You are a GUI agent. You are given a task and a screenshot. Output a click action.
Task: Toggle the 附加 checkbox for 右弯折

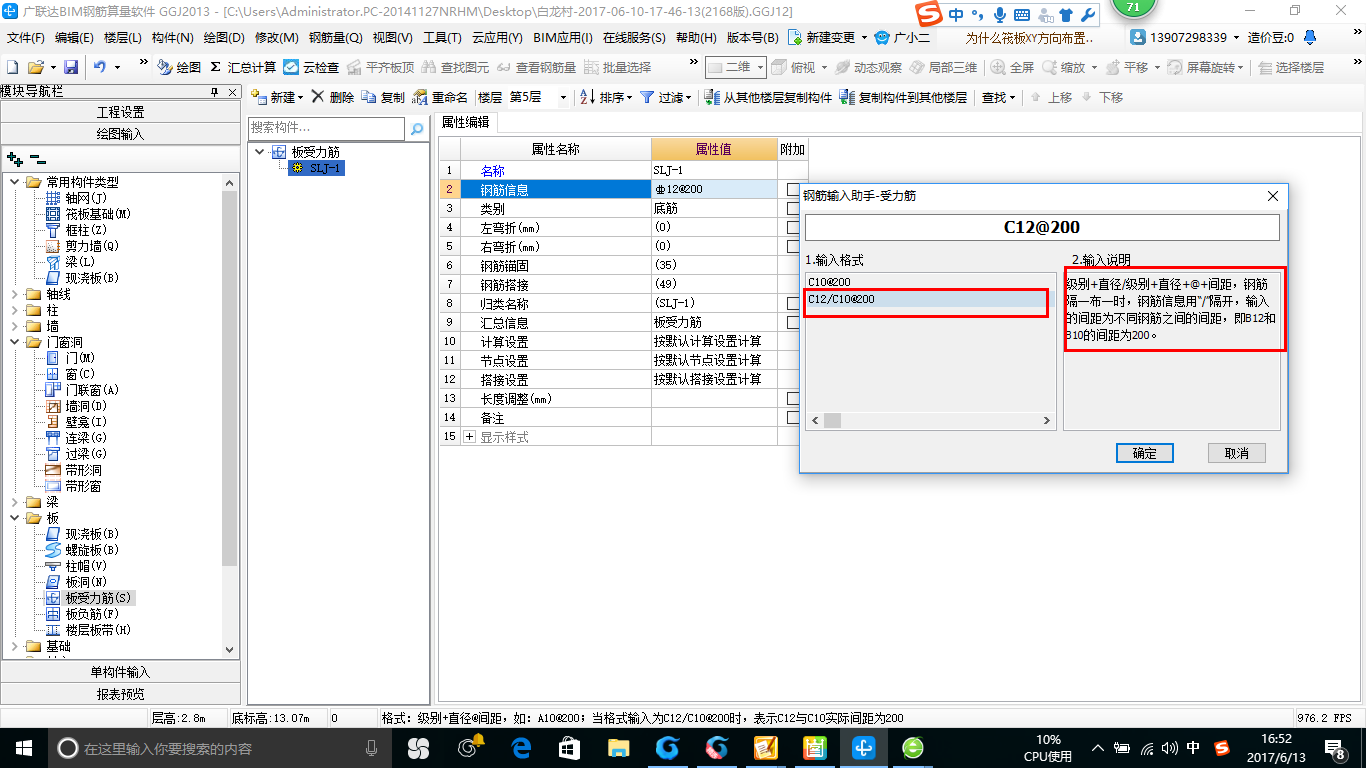793,246
